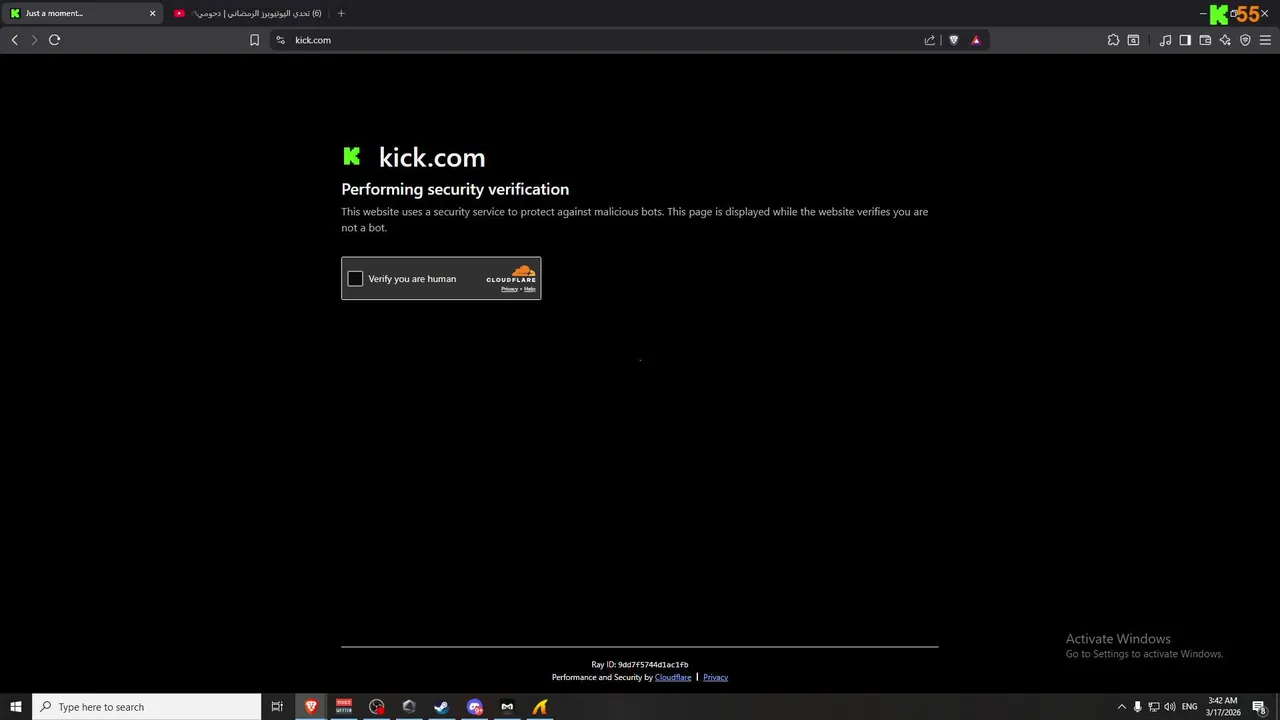Go back using the browser back arrow
Screen dimensions: 1280x720
[15, 40]
